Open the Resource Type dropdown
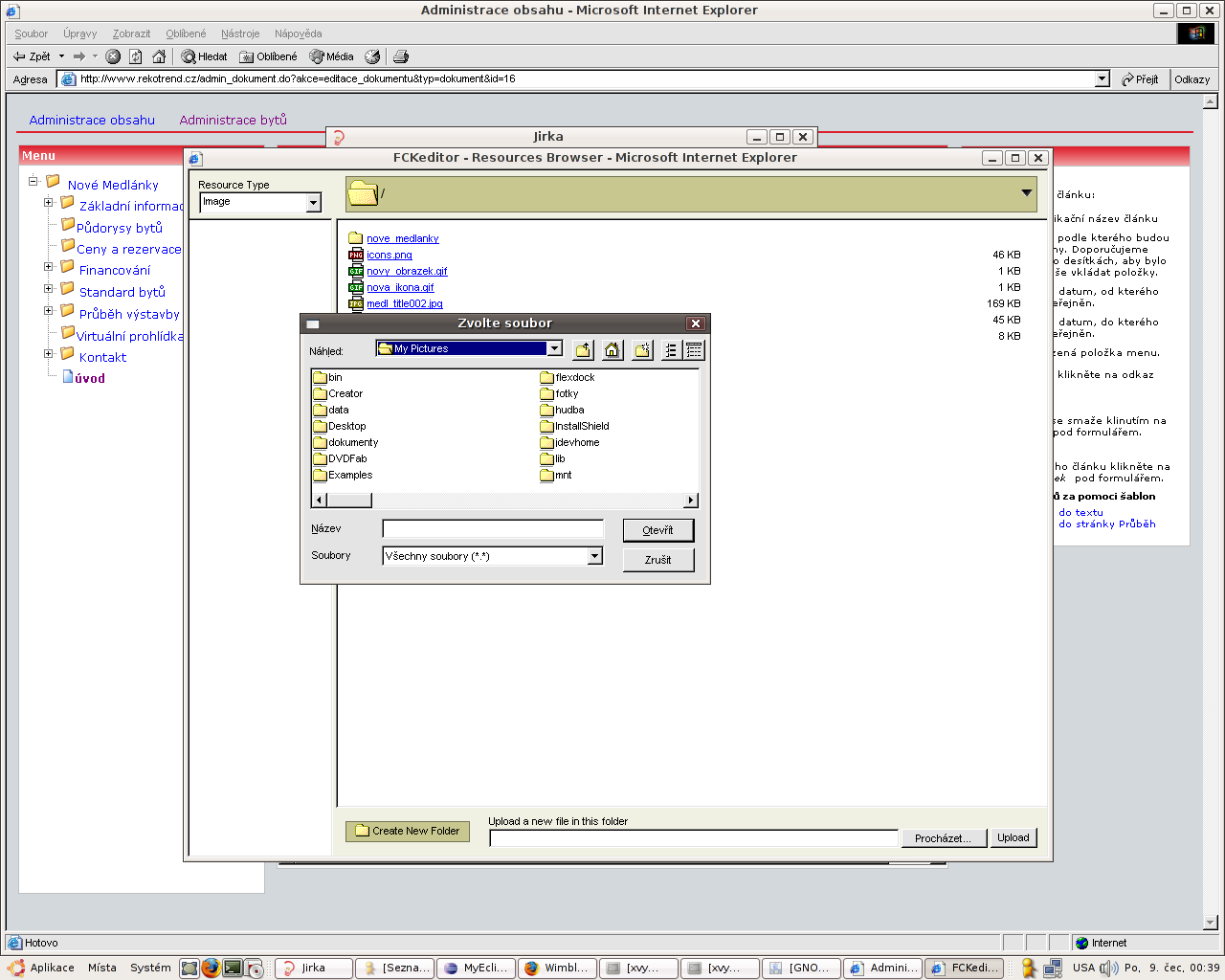 click(x=313, y=203)
